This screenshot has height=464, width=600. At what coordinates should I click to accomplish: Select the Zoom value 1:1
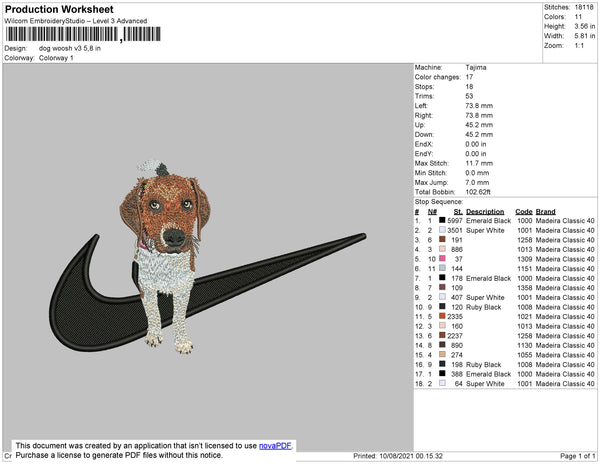coord(579,46)
